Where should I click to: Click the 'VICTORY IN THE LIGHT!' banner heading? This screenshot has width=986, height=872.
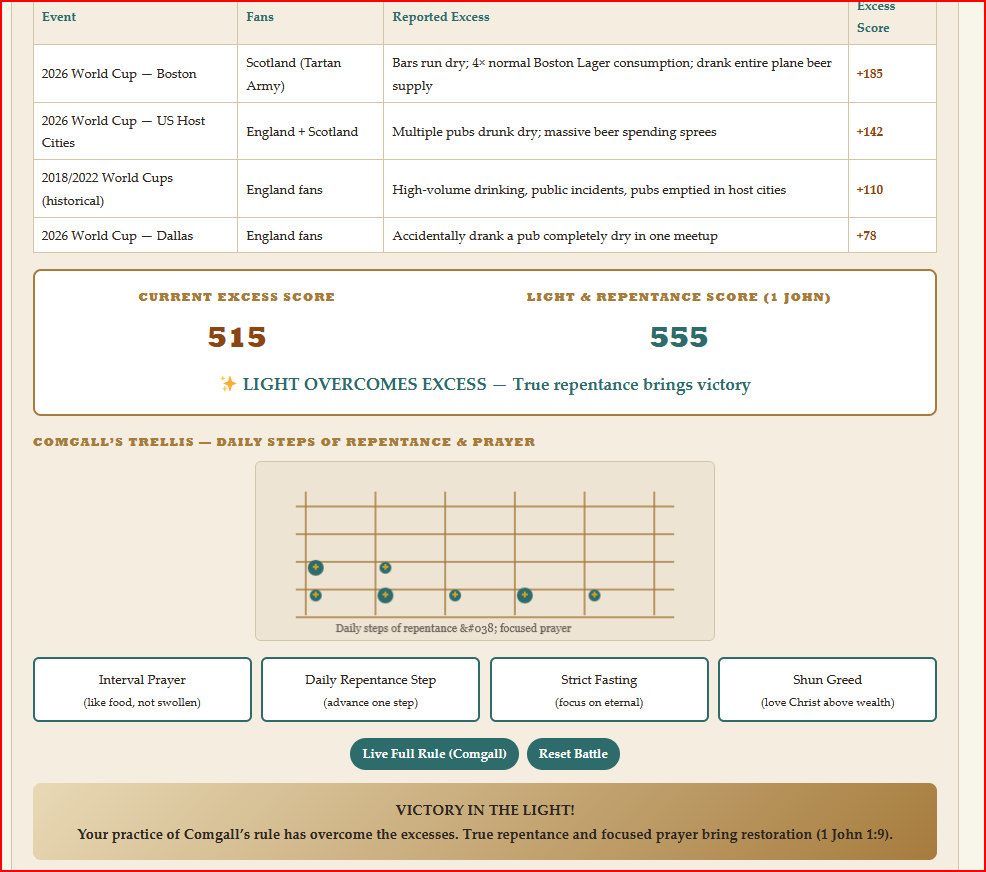click(x=485, y=810)
